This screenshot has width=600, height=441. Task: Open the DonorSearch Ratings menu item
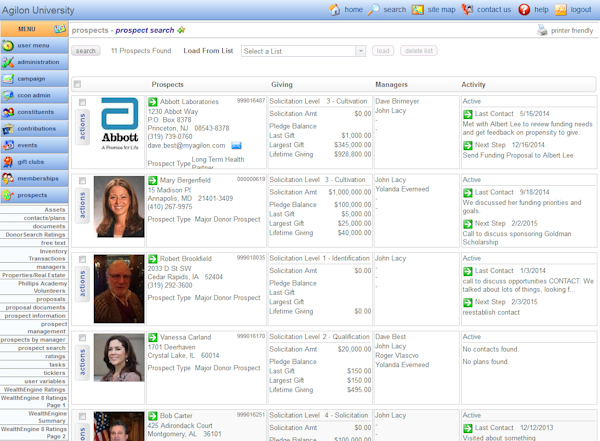(35, 234)
